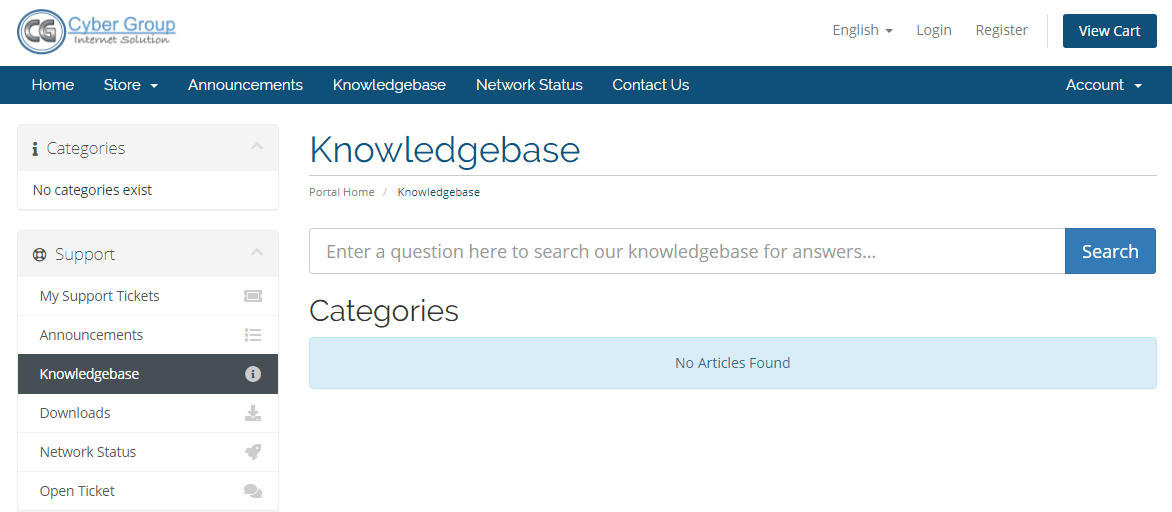
Task: Open Contact Us from the navigation bar
Action: (x=650, y=85)
